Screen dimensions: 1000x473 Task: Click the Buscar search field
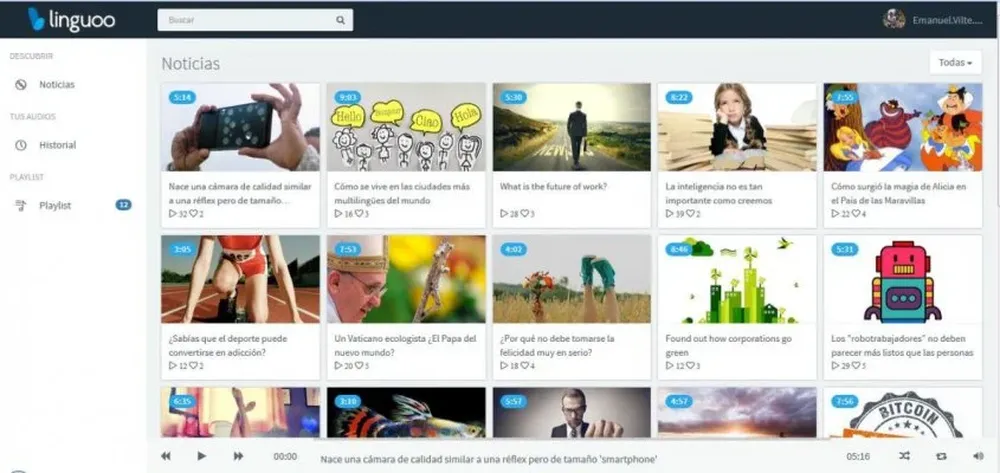click(255, 20)
